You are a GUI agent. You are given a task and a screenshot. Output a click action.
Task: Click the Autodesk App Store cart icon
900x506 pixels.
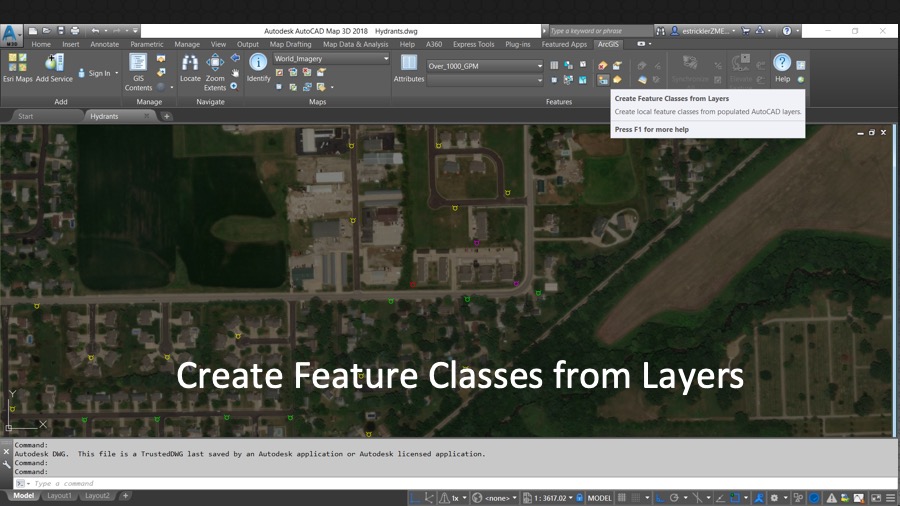point(746,31)
